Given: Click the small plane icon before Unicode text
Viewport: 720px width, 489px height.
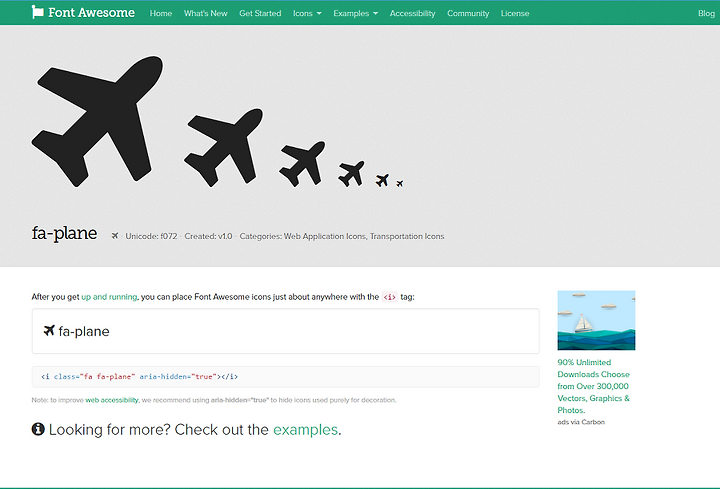Looking at the screenshot, I should pyautogui.click(x=115, y=236).
